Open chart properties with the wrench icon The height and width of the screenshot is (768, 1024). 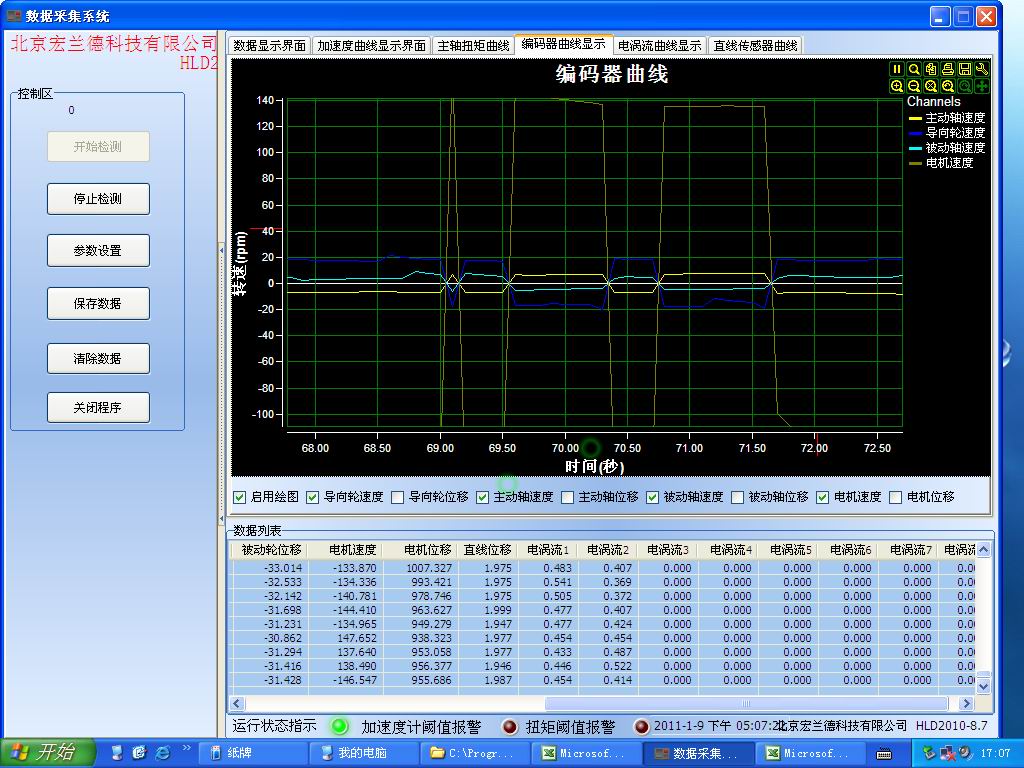(x=982, y=69)
